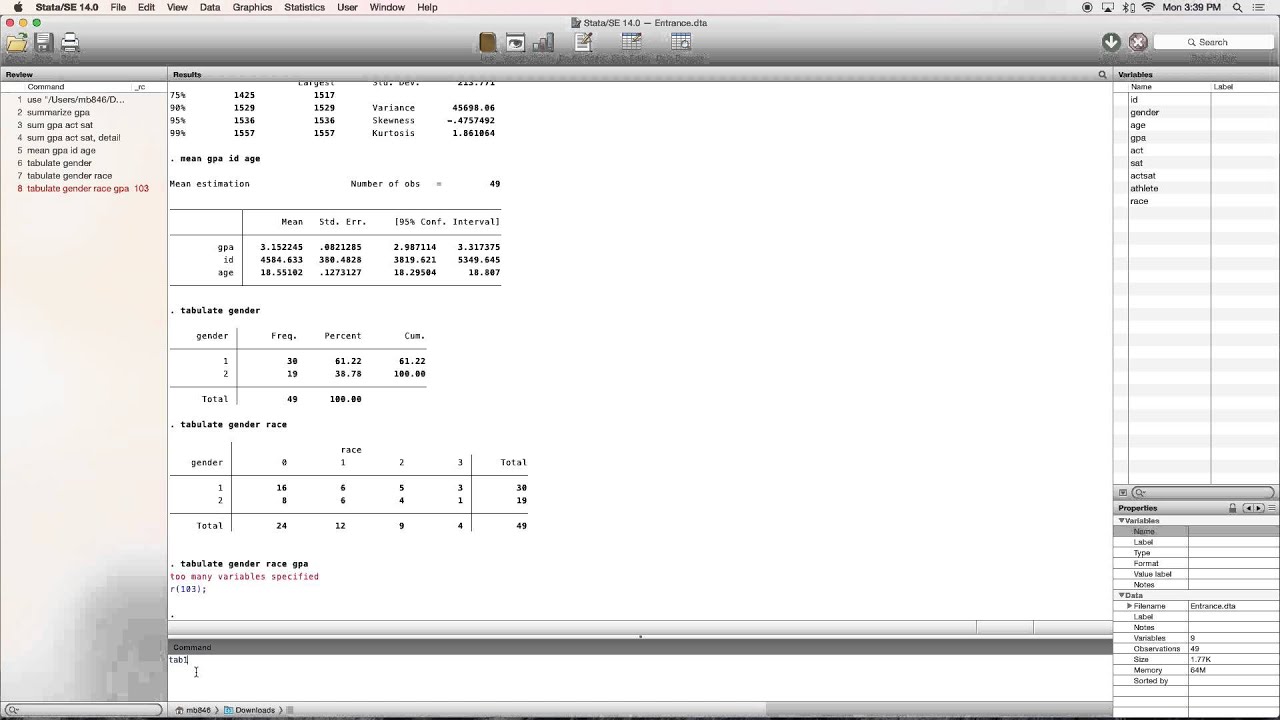Open the Data Browser magnifier grid icon
The height and width of the screenshot is (720, 1280).
coord(681,42)
